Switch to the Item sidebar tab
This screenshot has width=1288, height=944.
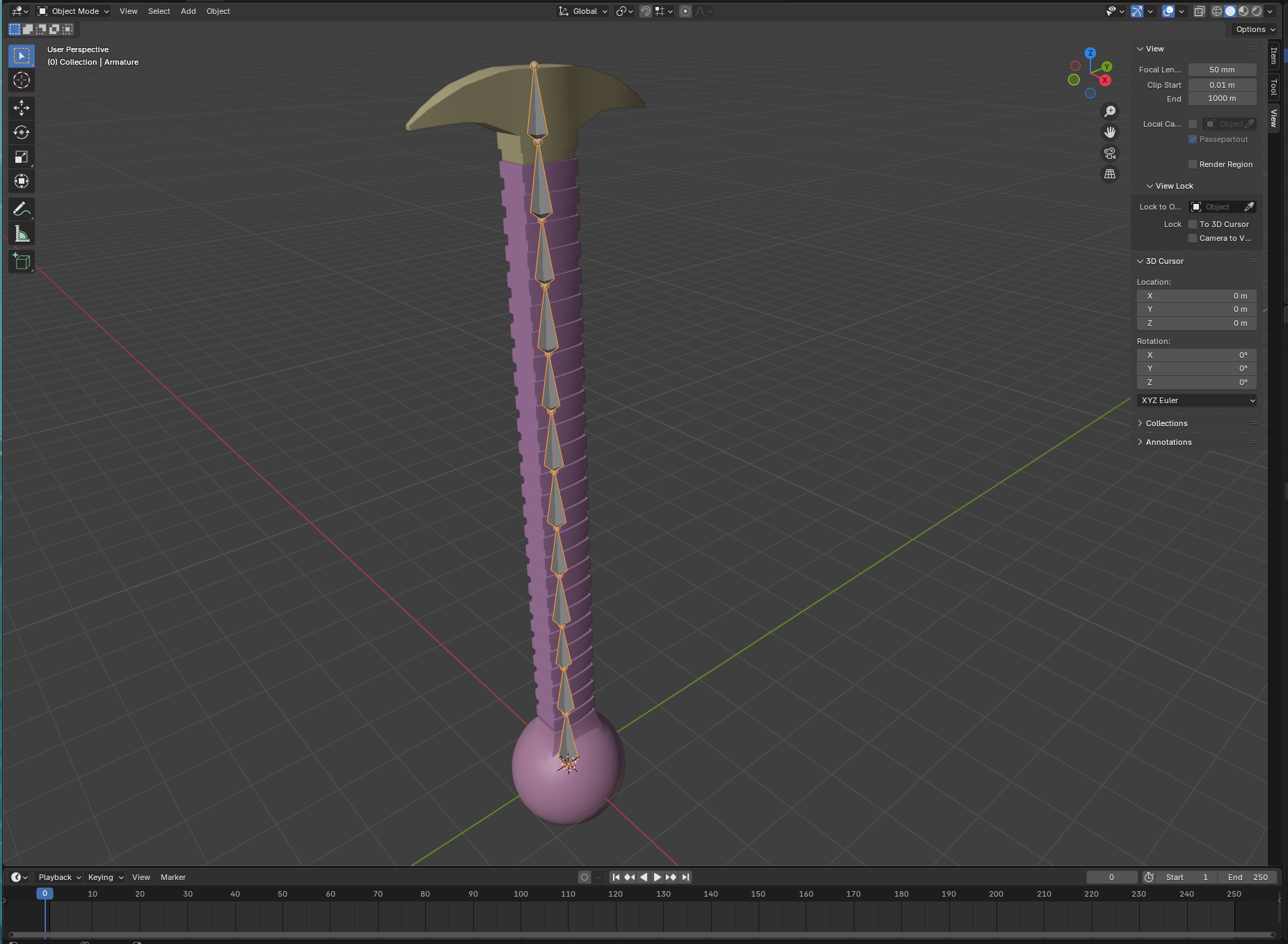1274,56
